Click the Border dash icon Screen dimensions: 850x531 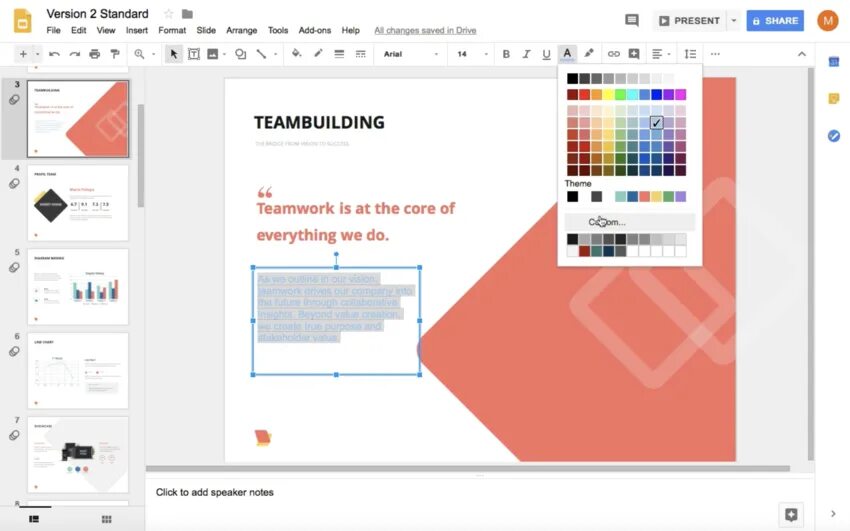tap(360, 54)
